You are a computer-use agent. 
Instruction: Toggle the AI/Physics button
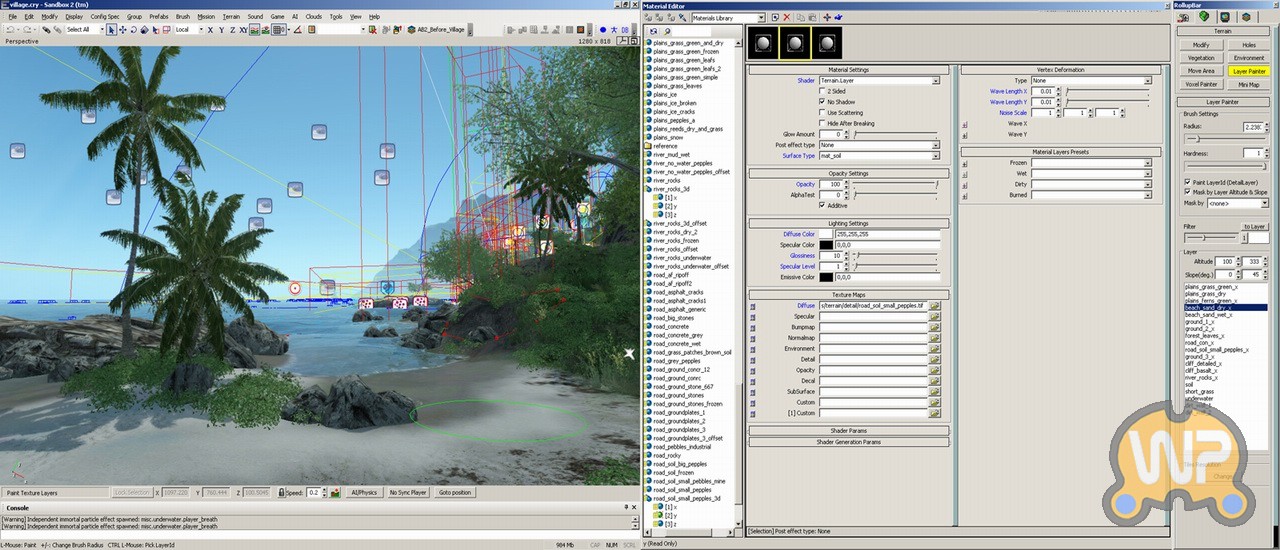tap(363, 493)
